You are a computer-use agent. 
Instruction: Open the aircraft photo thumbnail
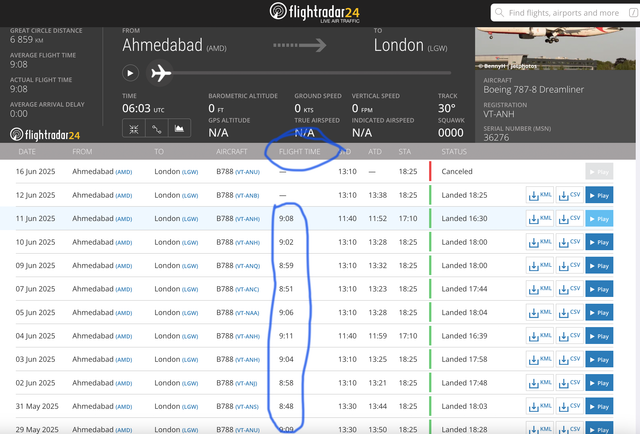coord(555,49)
